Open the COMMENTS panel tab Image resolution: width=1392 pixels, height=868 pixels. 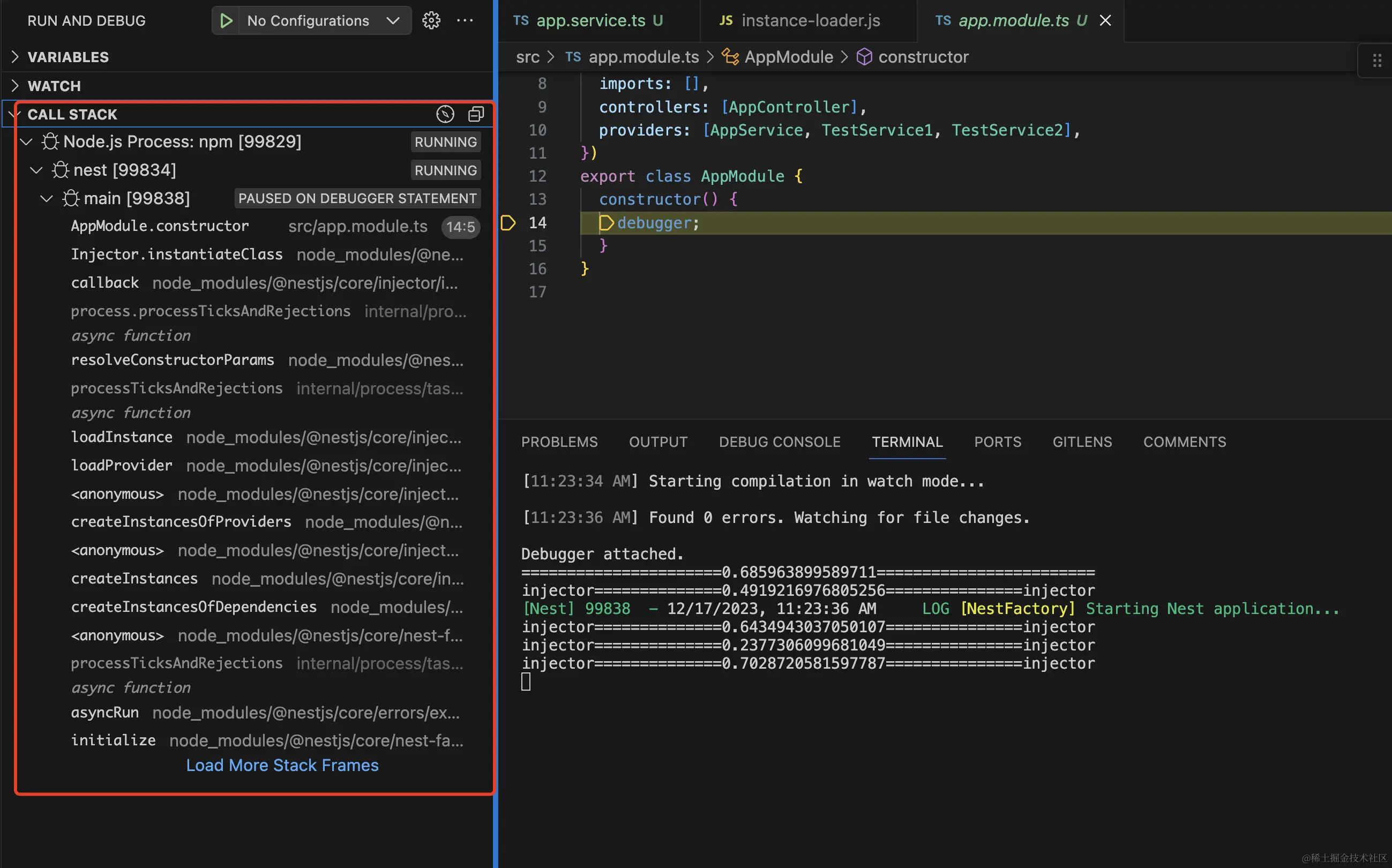pyautogui.click(x=1184, y=442)
